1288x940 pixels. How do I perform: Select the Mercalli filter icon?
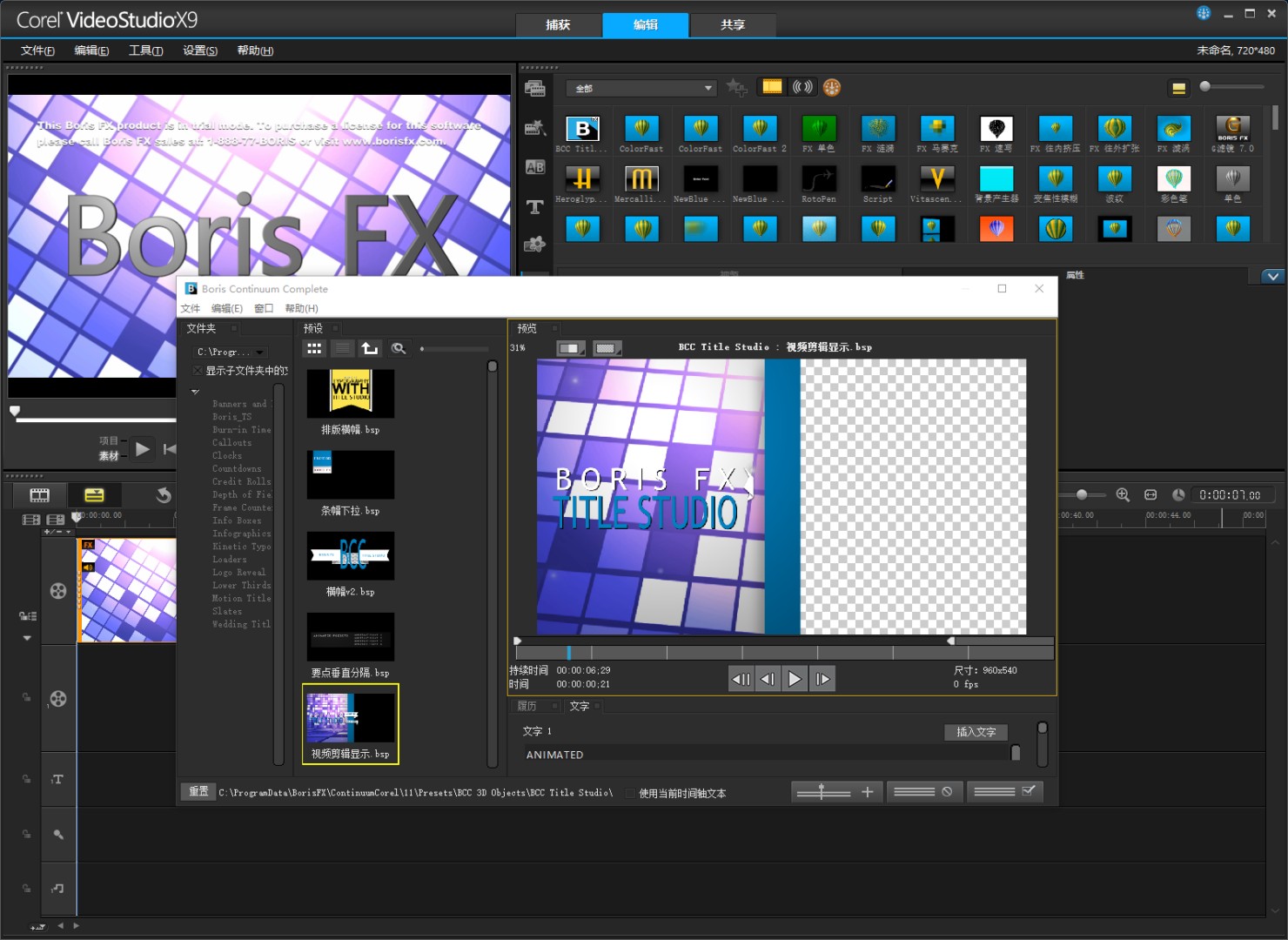(x=641, y=179)
